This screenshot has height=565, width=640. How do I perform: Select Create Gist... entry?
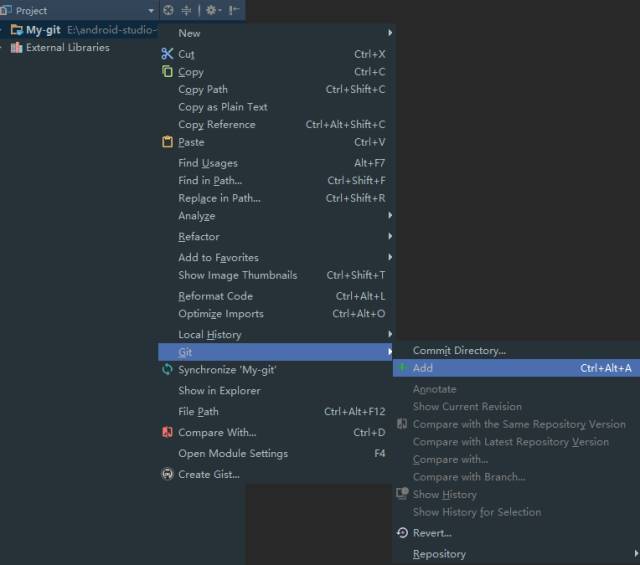point(276,474)
